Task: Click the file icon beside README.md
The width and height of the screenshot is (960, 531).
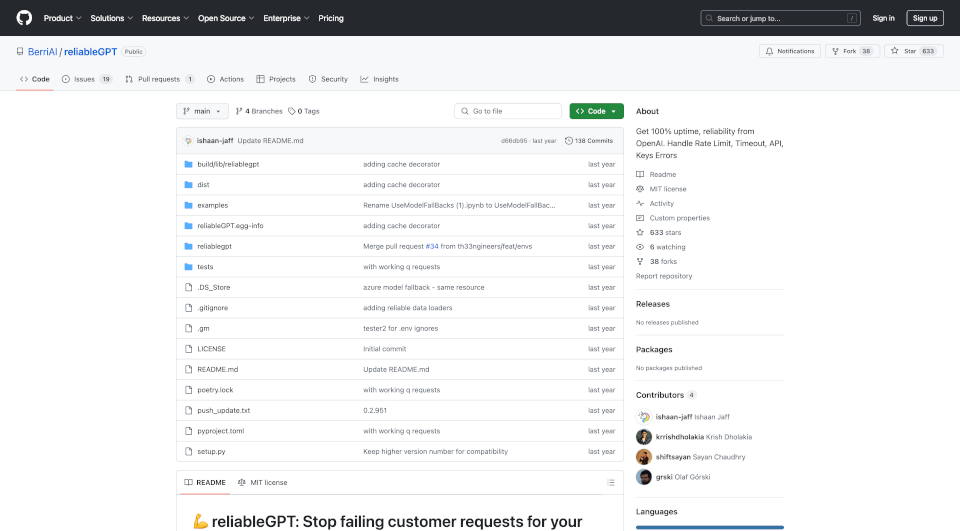Action: [189, 369]
